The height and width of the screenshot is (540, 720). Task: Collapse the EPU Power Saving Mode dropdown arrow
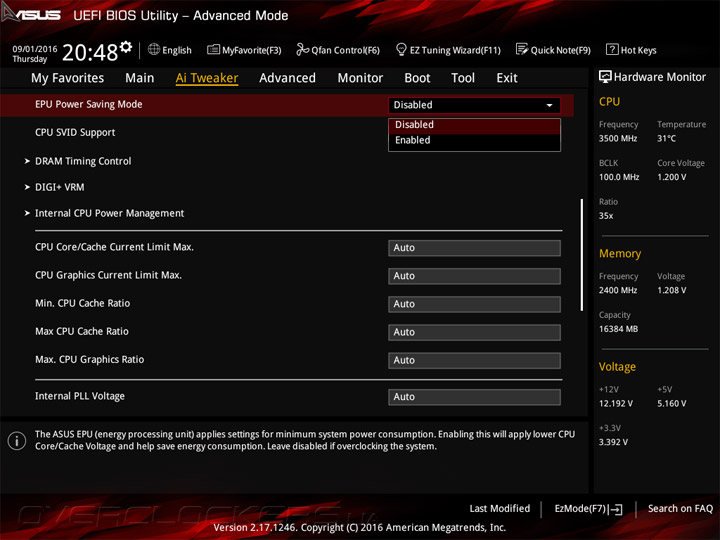point(549,105)
